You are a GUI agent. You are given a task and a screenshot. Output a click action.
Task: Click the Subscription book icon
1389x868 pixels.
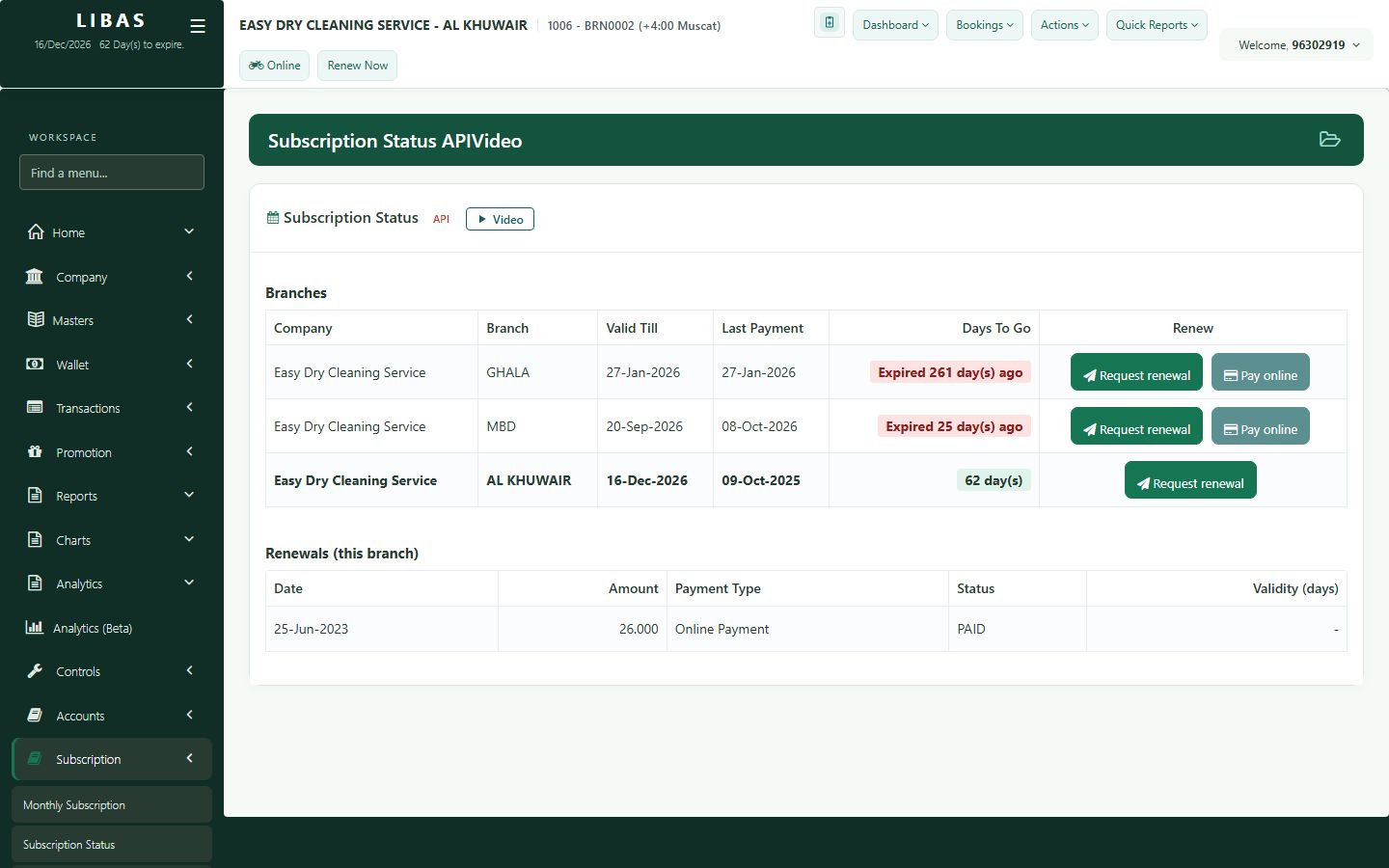click(35, 758)
